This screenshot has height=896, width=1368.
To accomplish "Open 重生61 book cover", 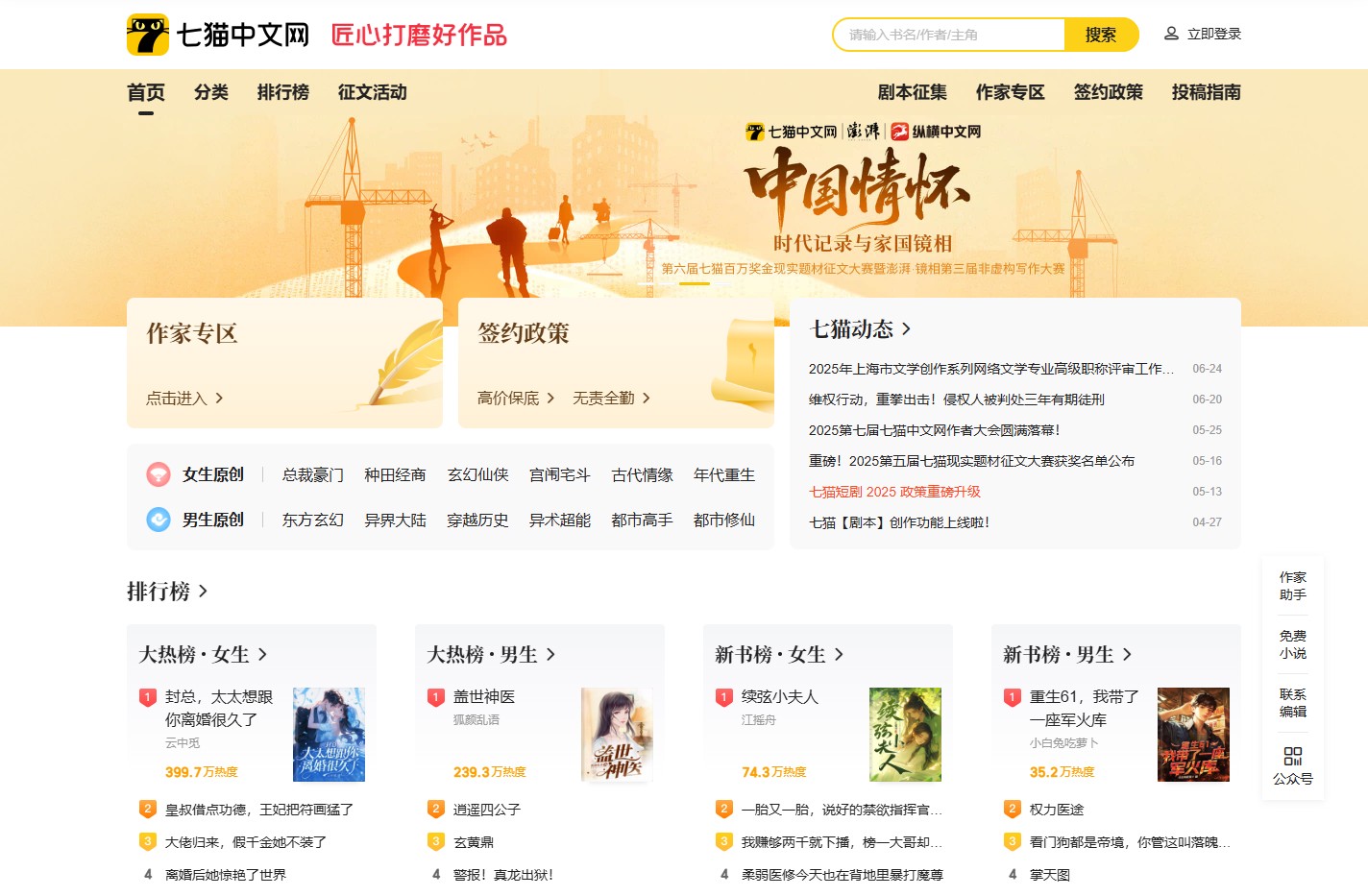I will tap(1193, 735).
